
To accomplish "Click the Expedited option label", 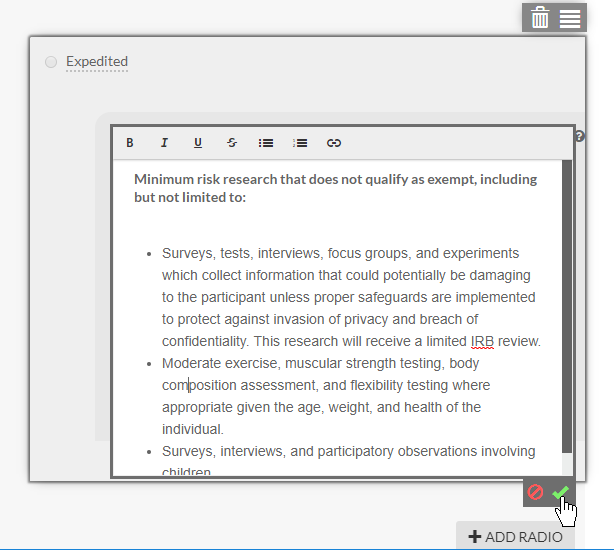I will point(97,62).
